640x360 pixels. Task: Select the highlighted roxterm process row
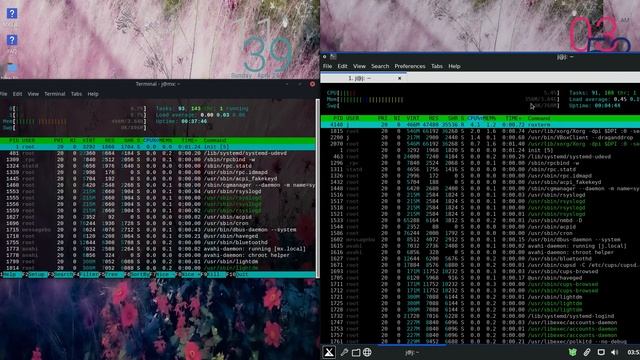point(480,125)
